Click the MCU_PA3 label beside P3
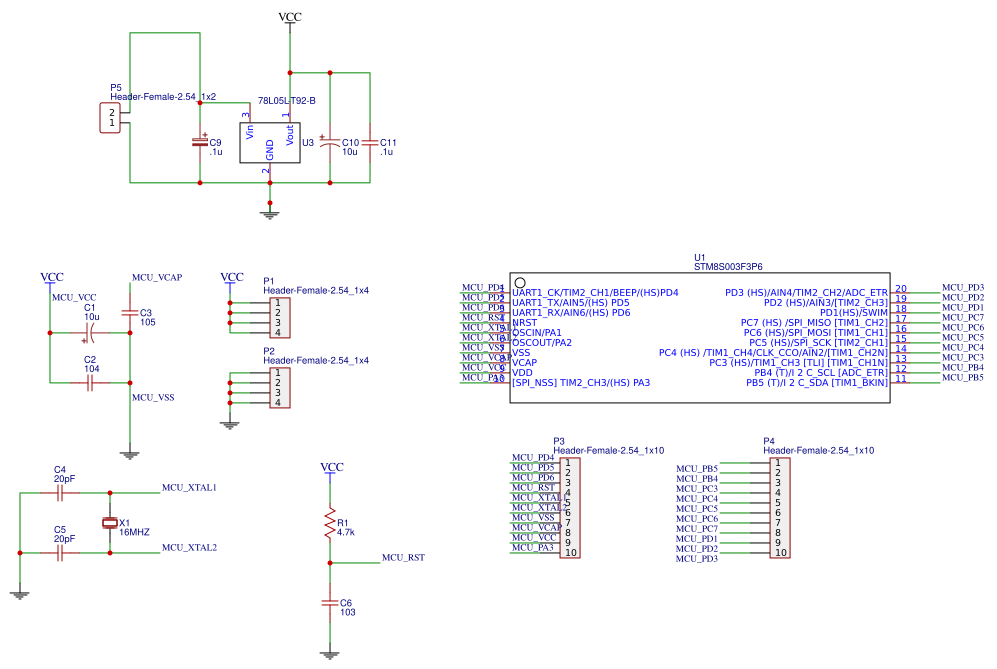This screenshot has height=669, width=997. point(533,548)
